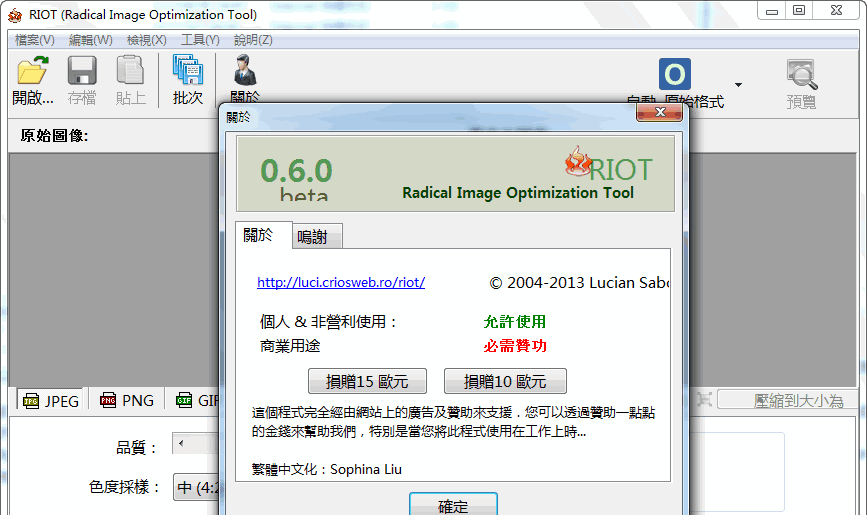Viewport: 867px width, 515px height.
Task: Click the blue O original format icon
Action: click(x=675, y=74)
